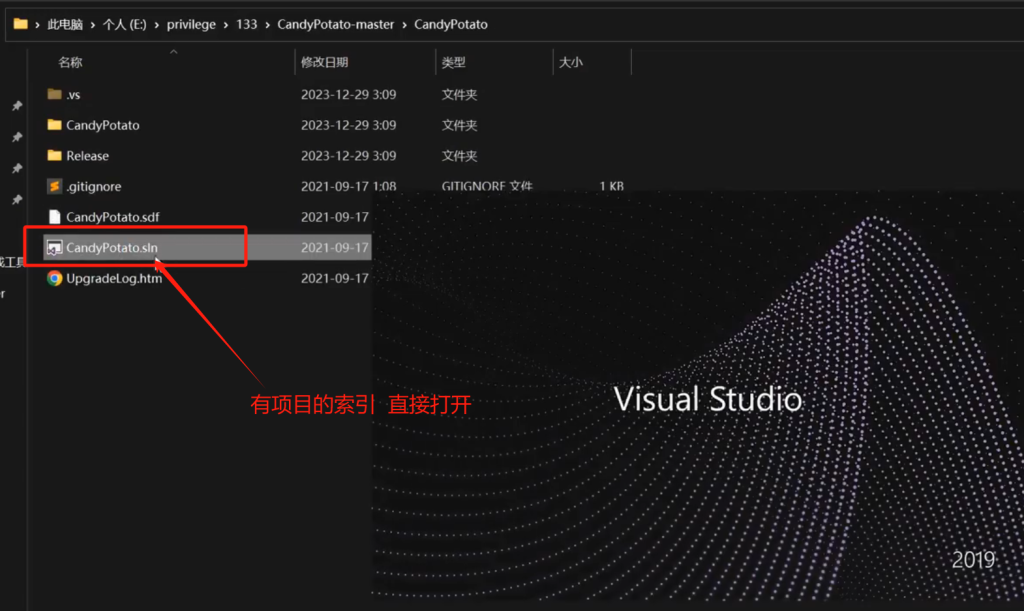Click the first pin icon in sidebar

tap(18, 106)
